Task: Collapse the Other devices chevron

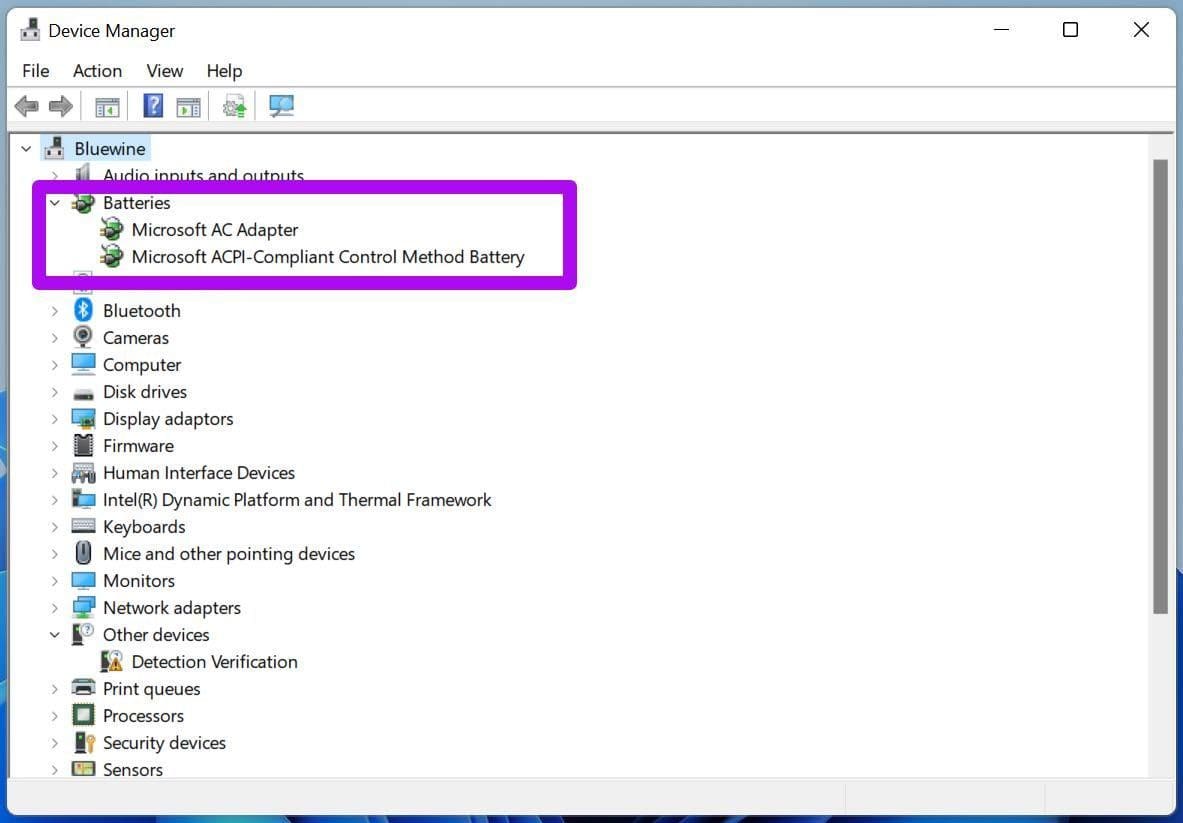Action: tap(54, 635)
